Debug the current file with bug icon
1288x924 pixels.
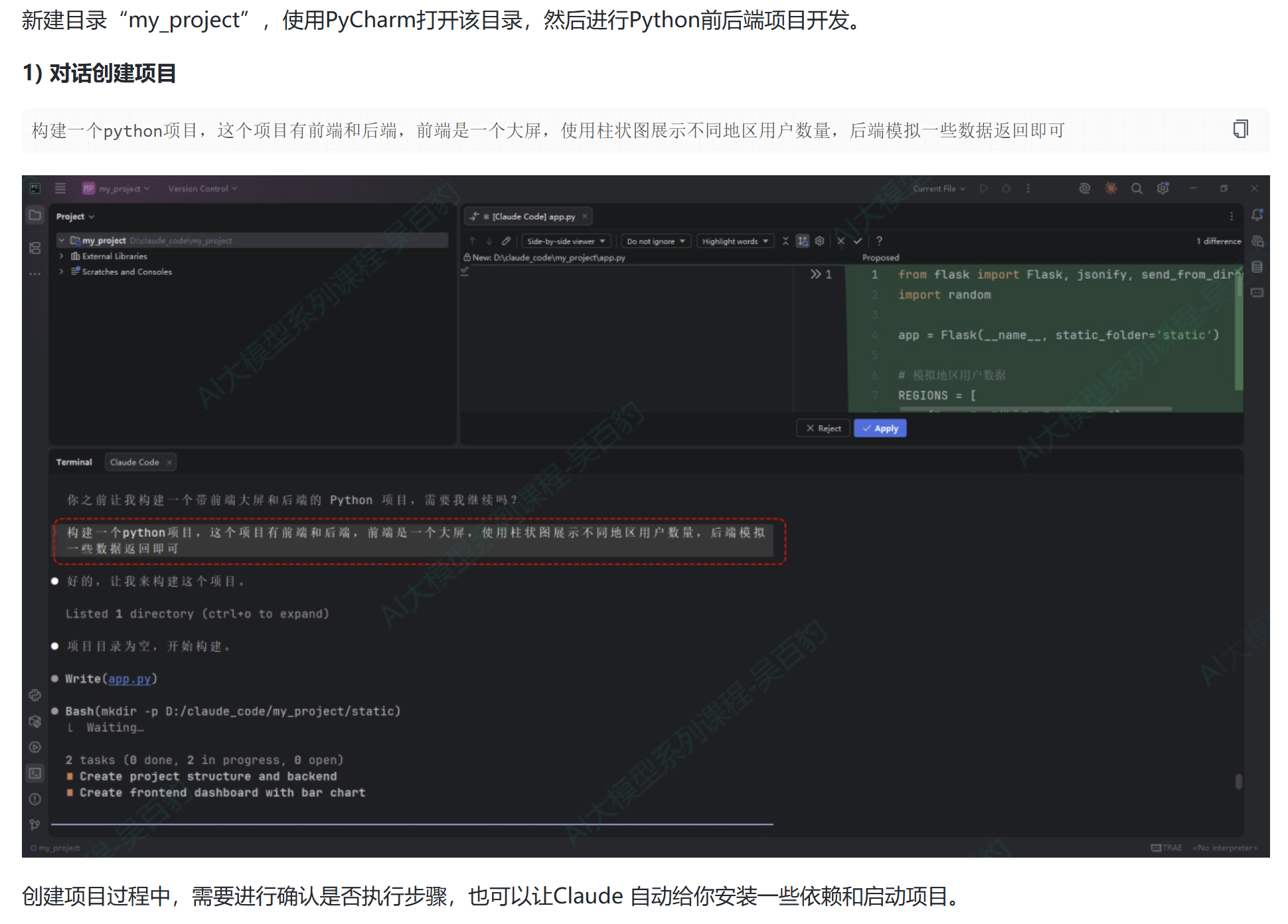tap(1006, 189)
